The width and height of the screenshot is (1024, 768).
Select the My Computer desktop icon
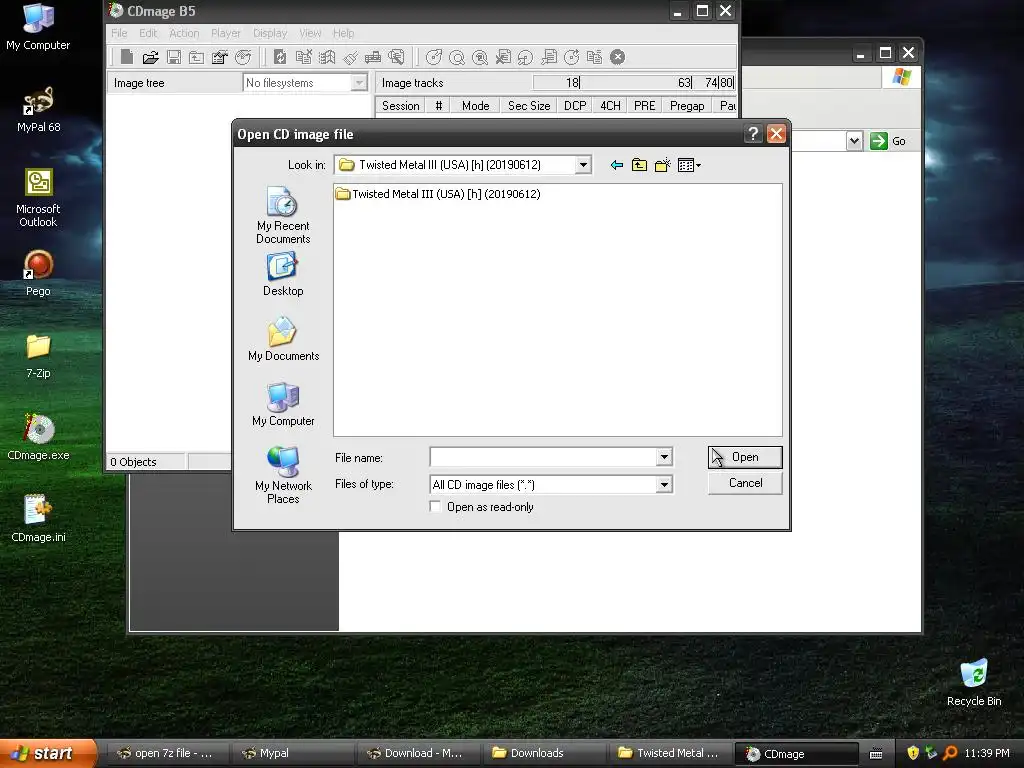(38, 27)
